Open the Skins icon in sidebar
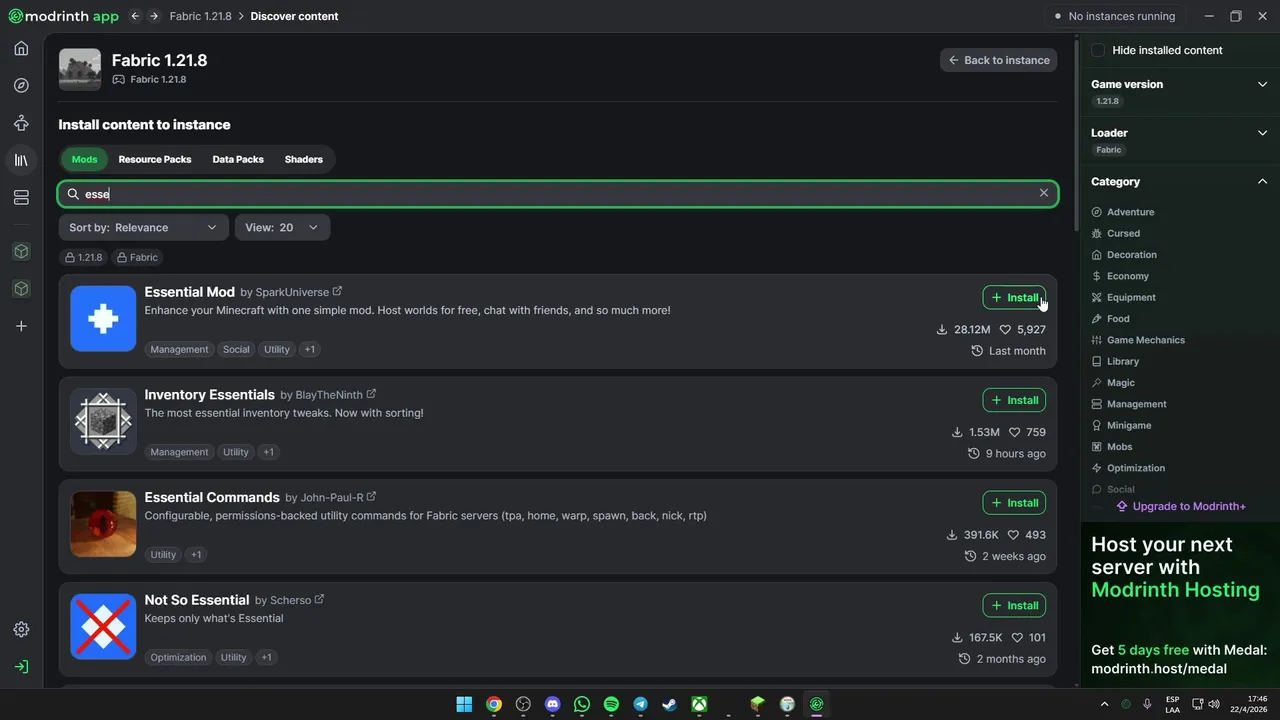The image size is (1280, 720). pyautogui.click(x=21, y=123)
